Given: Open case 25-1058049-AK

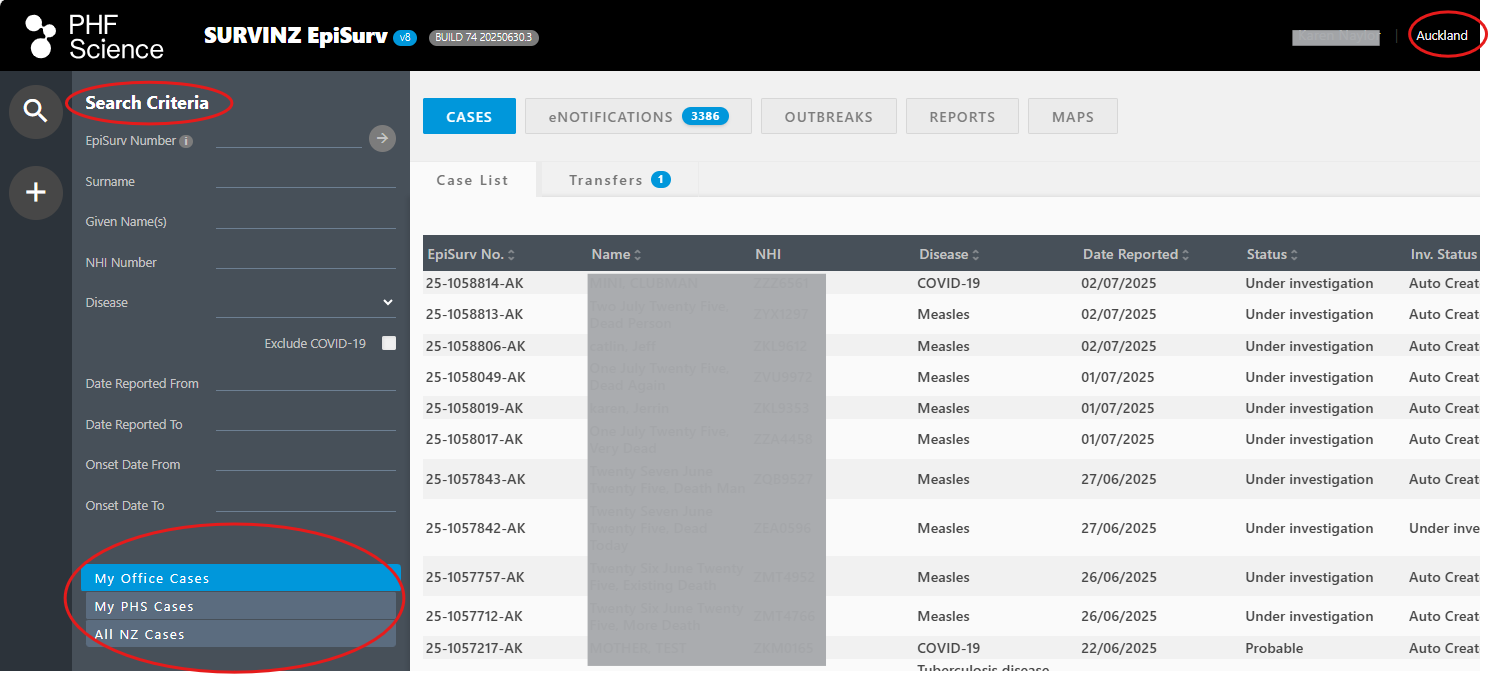Looking at the screenshot, I should 475,378.
